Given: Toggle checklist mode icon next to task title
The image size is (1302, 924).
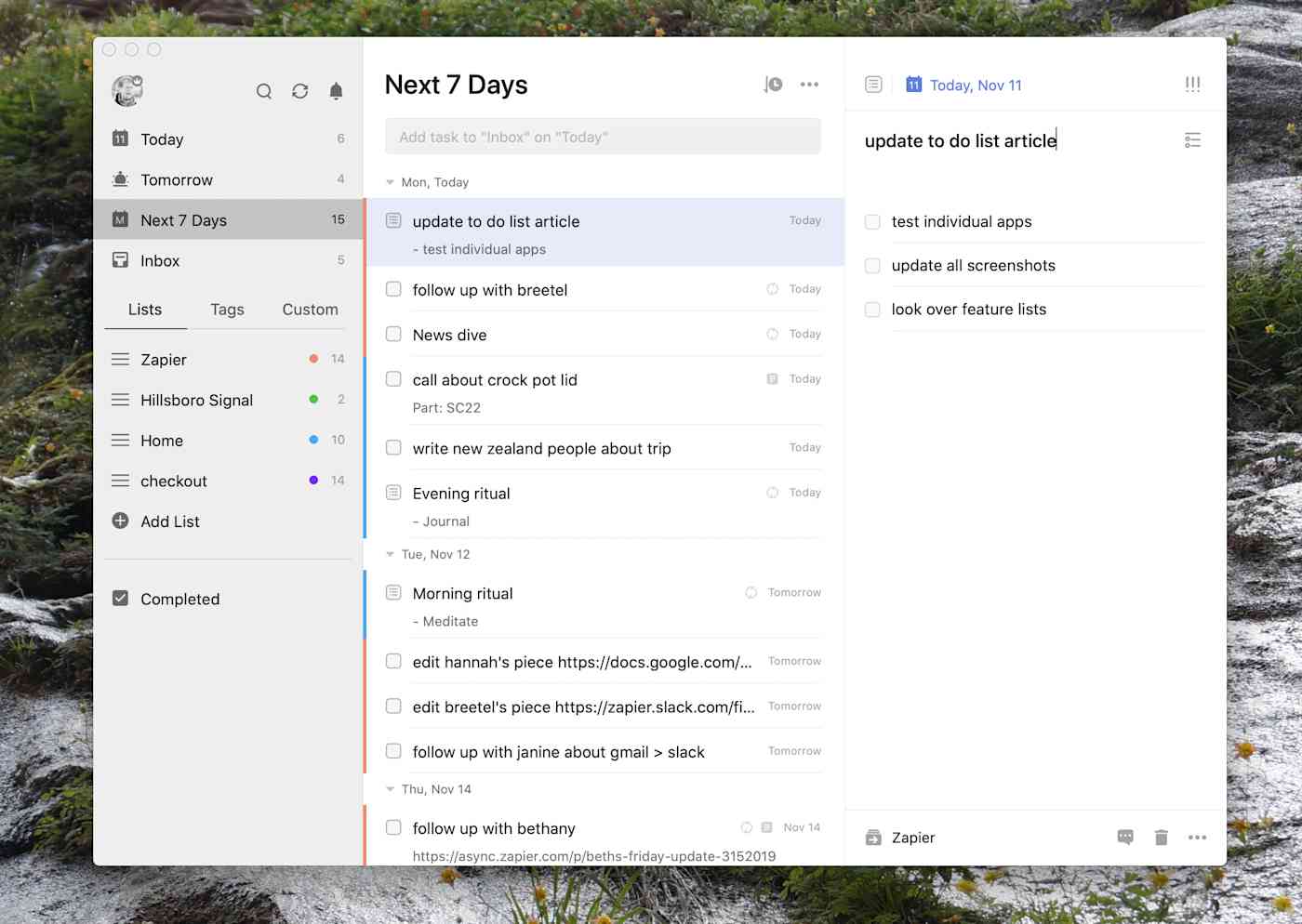Looking at the screenshot, I should [1192, 140].
